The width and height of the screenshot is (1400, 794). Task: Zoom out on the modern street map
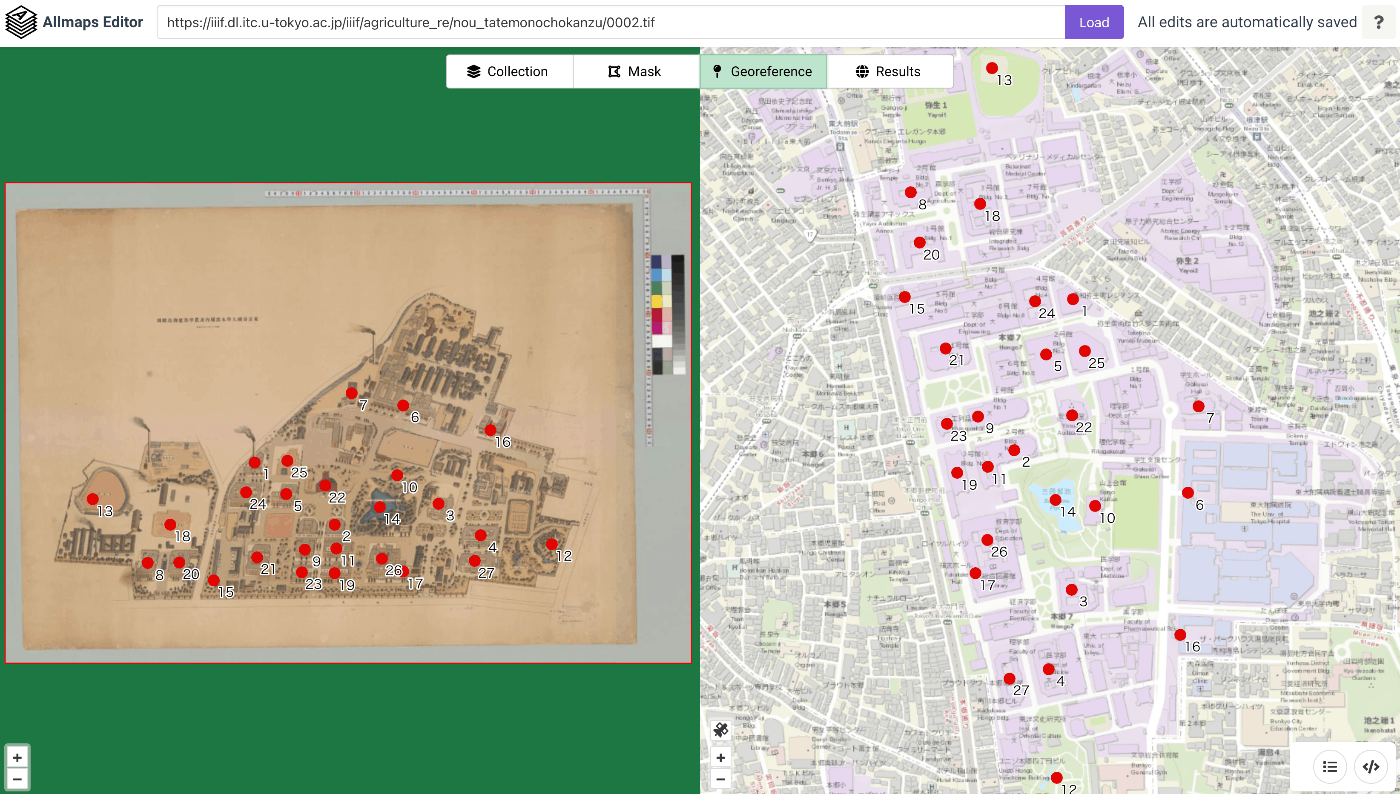coord(720,779)
